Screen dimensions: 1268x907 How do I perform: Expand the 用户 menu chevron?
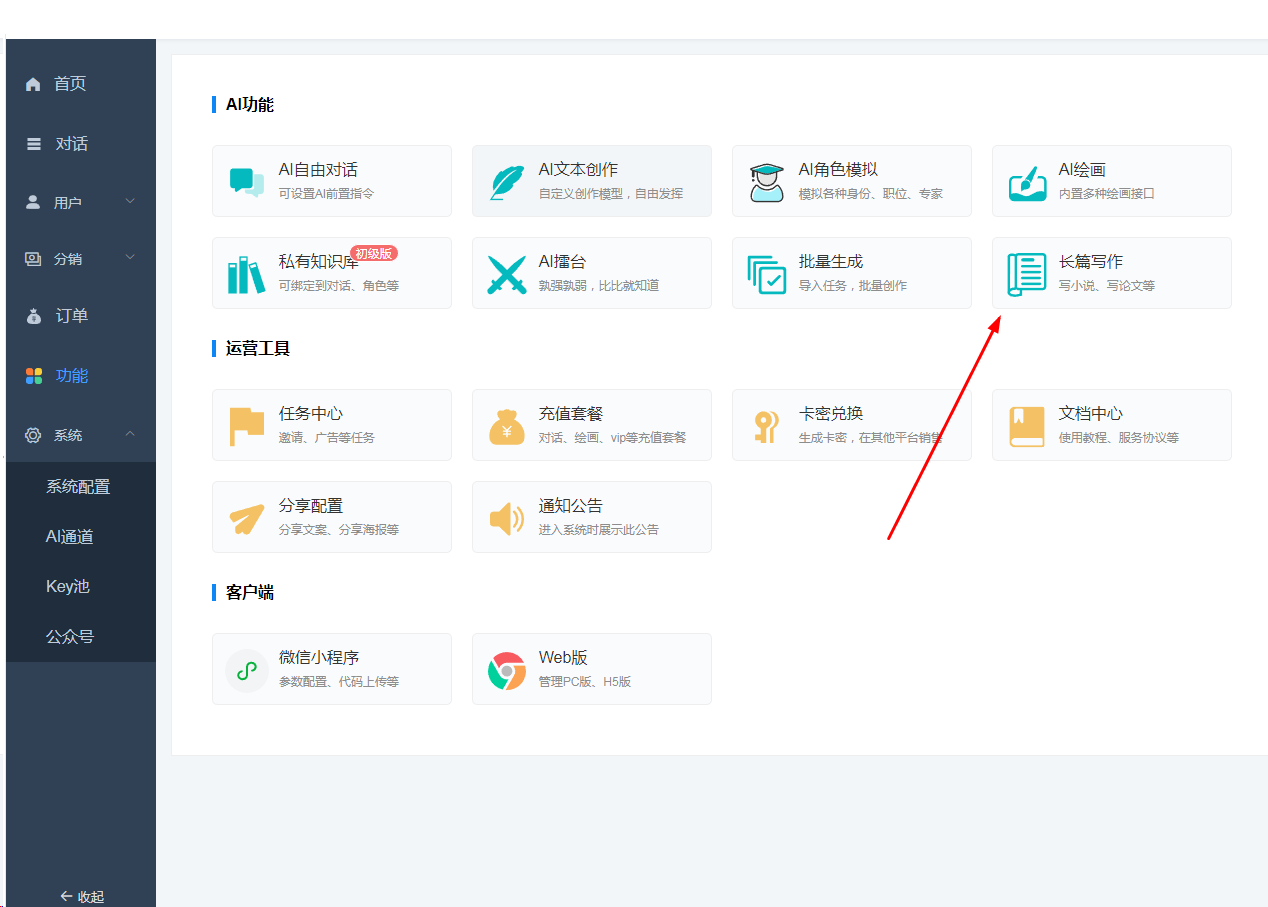click(x=130, y=201)
